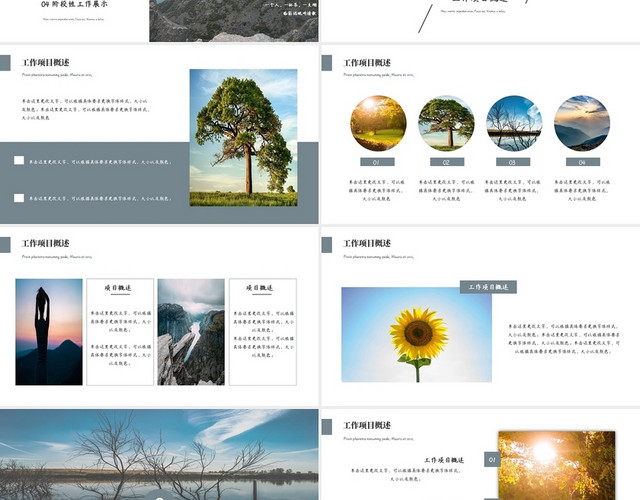640x500 pixels.
Task: Click the gray 04 number label
Action: pos(583,162)
